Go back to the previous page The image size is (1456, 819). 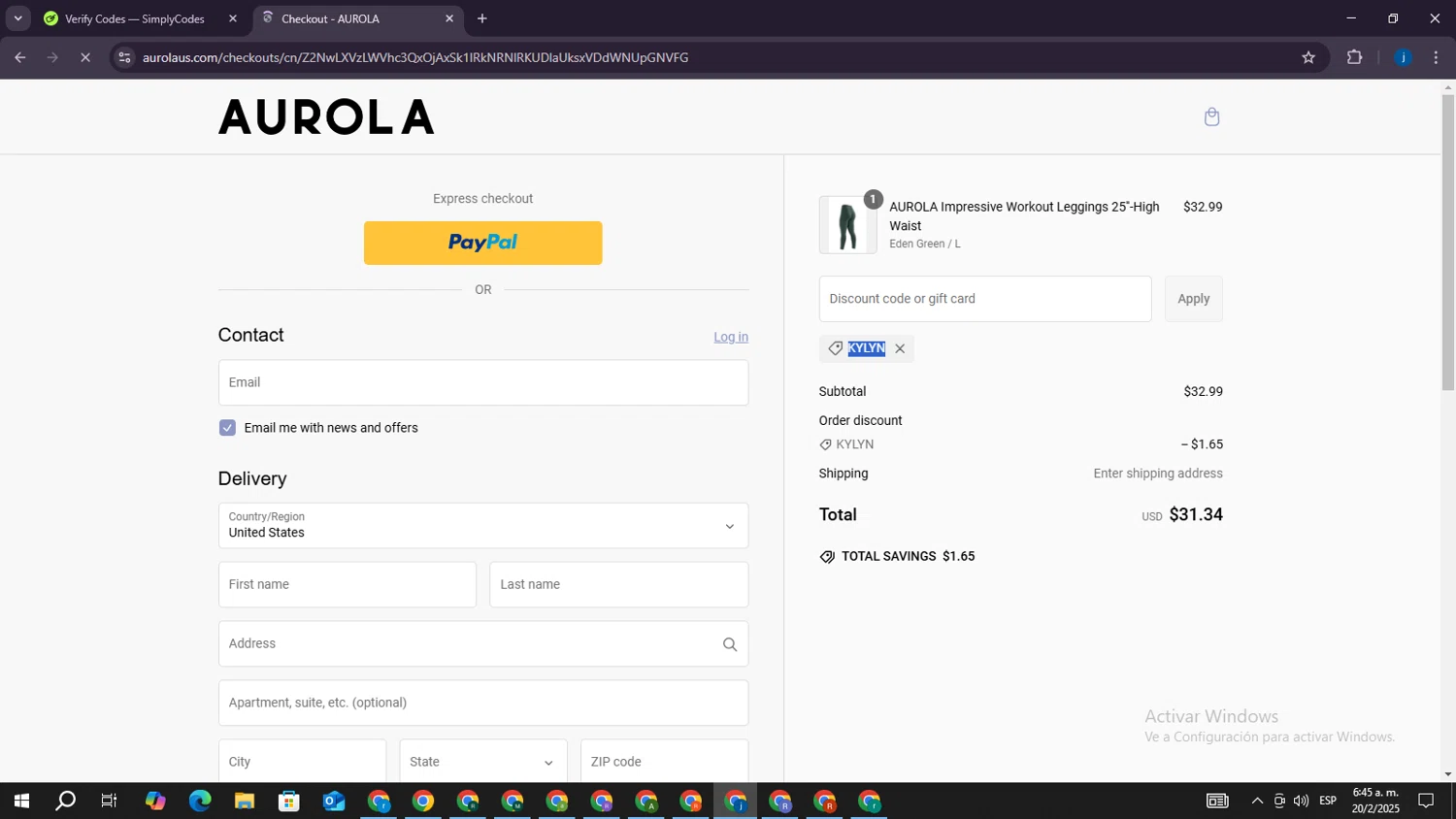[x=20, y=57]
